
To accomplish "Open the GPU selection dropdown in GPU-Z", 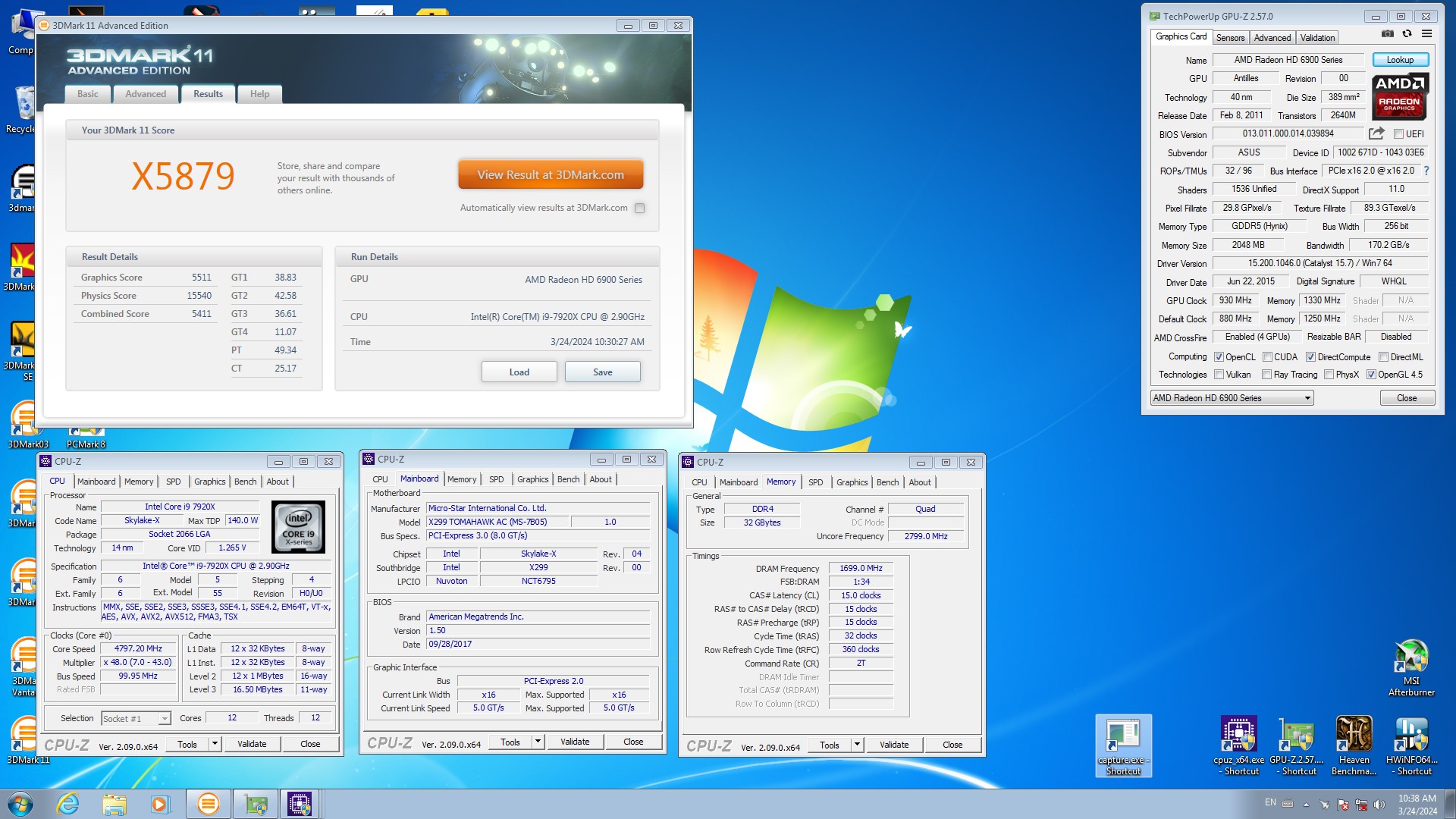I will (1232, 398).
